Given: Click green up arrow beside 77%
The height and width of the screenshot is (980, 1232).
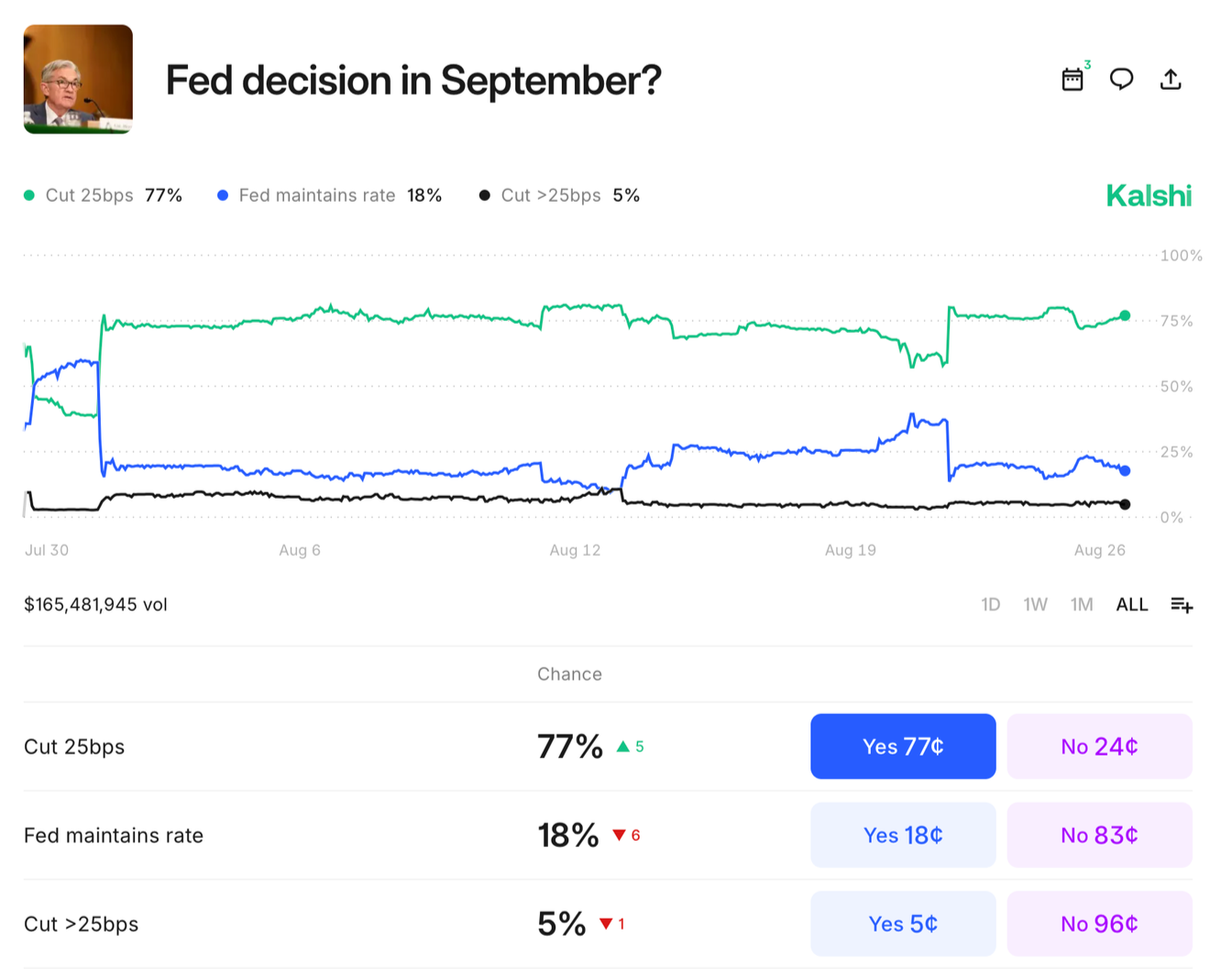Looking at the screenshot, I should [x=623, y=747].
